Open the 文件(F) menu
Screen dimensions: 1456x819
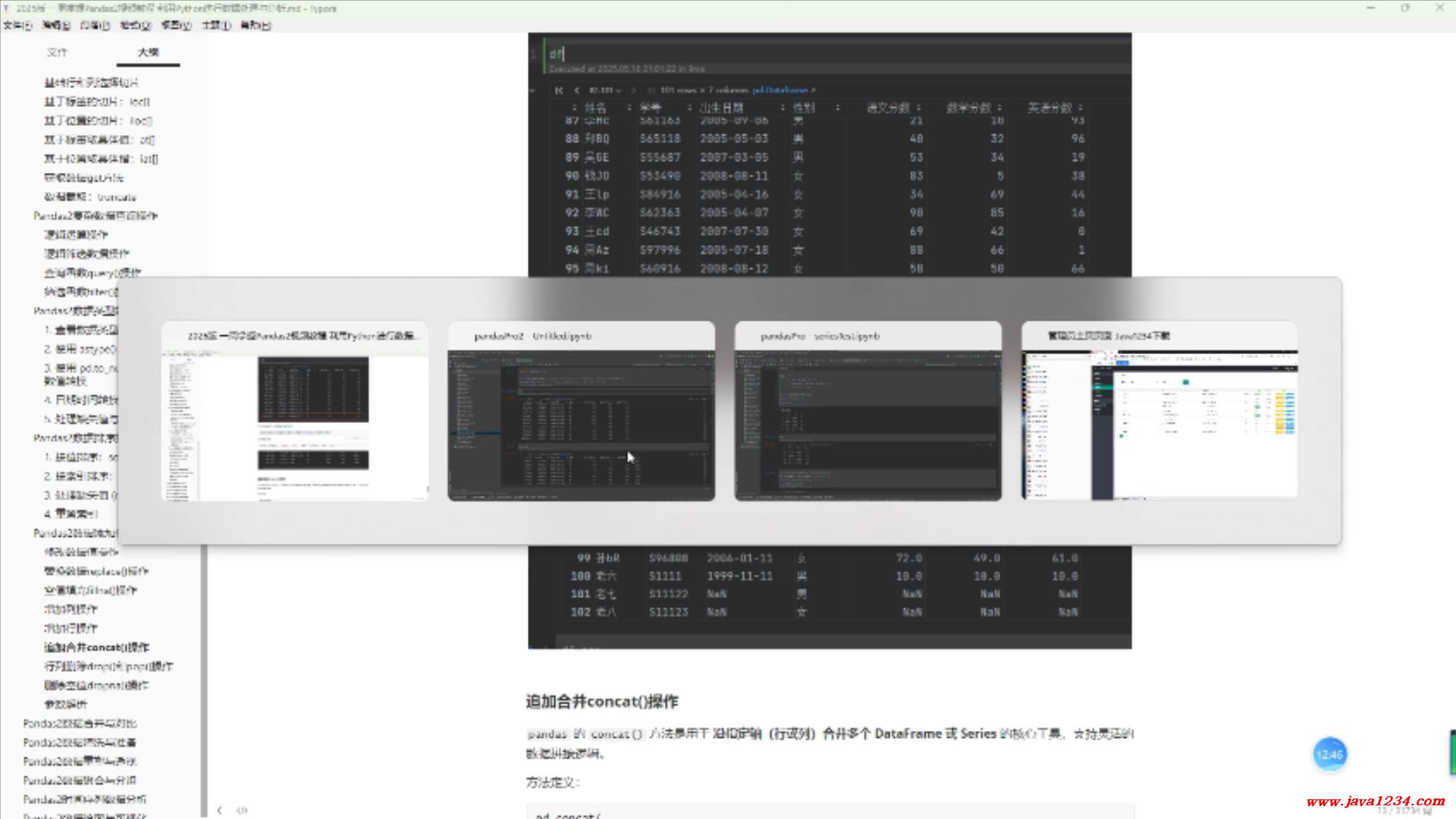coord(17,25)
